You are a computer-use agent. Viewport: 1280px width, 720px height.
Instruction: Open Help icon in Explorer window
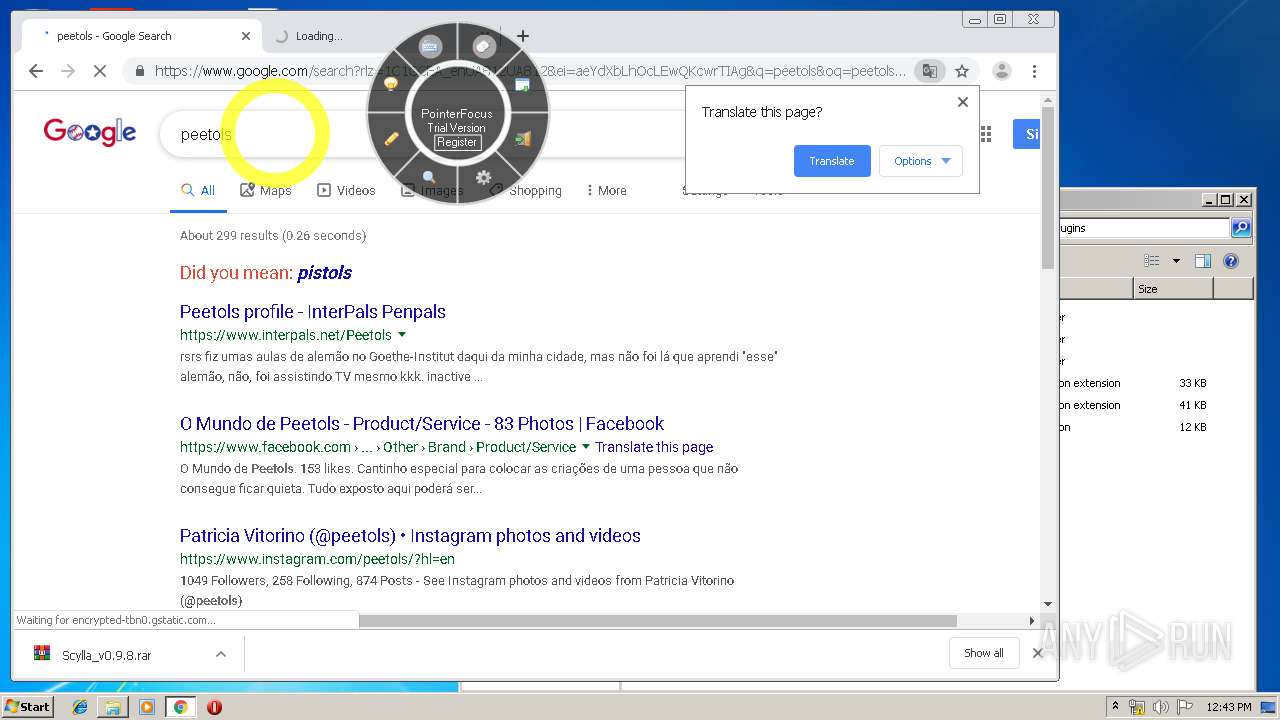[x=1231, y=261]
